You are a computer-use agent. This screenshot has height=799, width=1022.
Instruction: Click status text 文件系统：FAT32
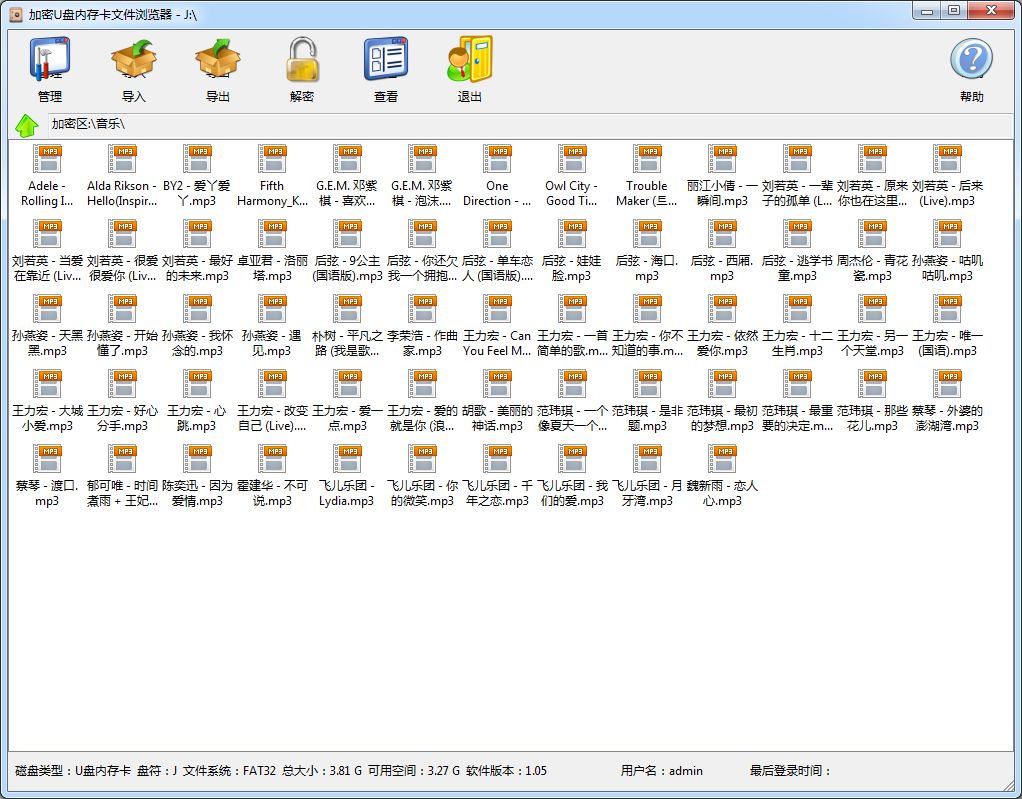tap(229, 771)
